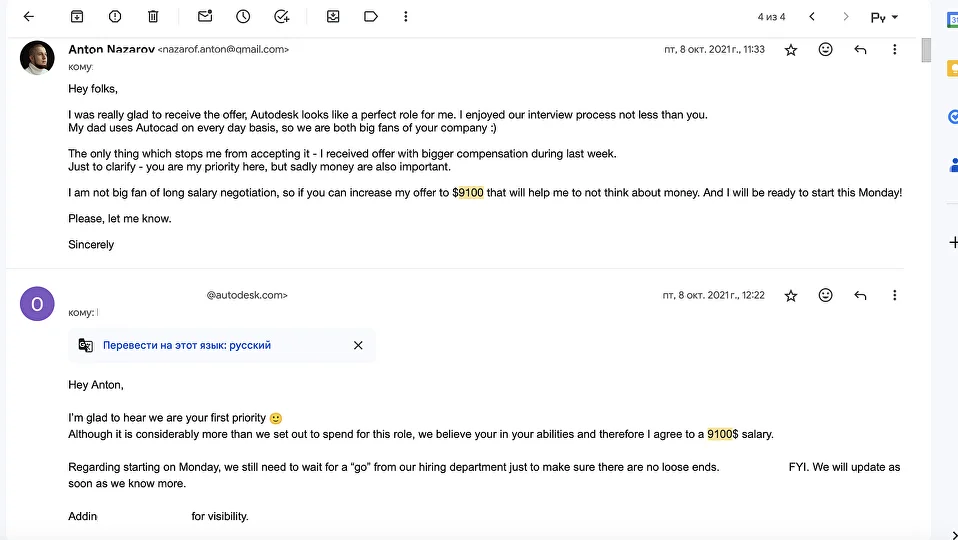Open the toolbar's three-dot more menu
This screenshot has width=958, height=540.
tap(406, 16)
